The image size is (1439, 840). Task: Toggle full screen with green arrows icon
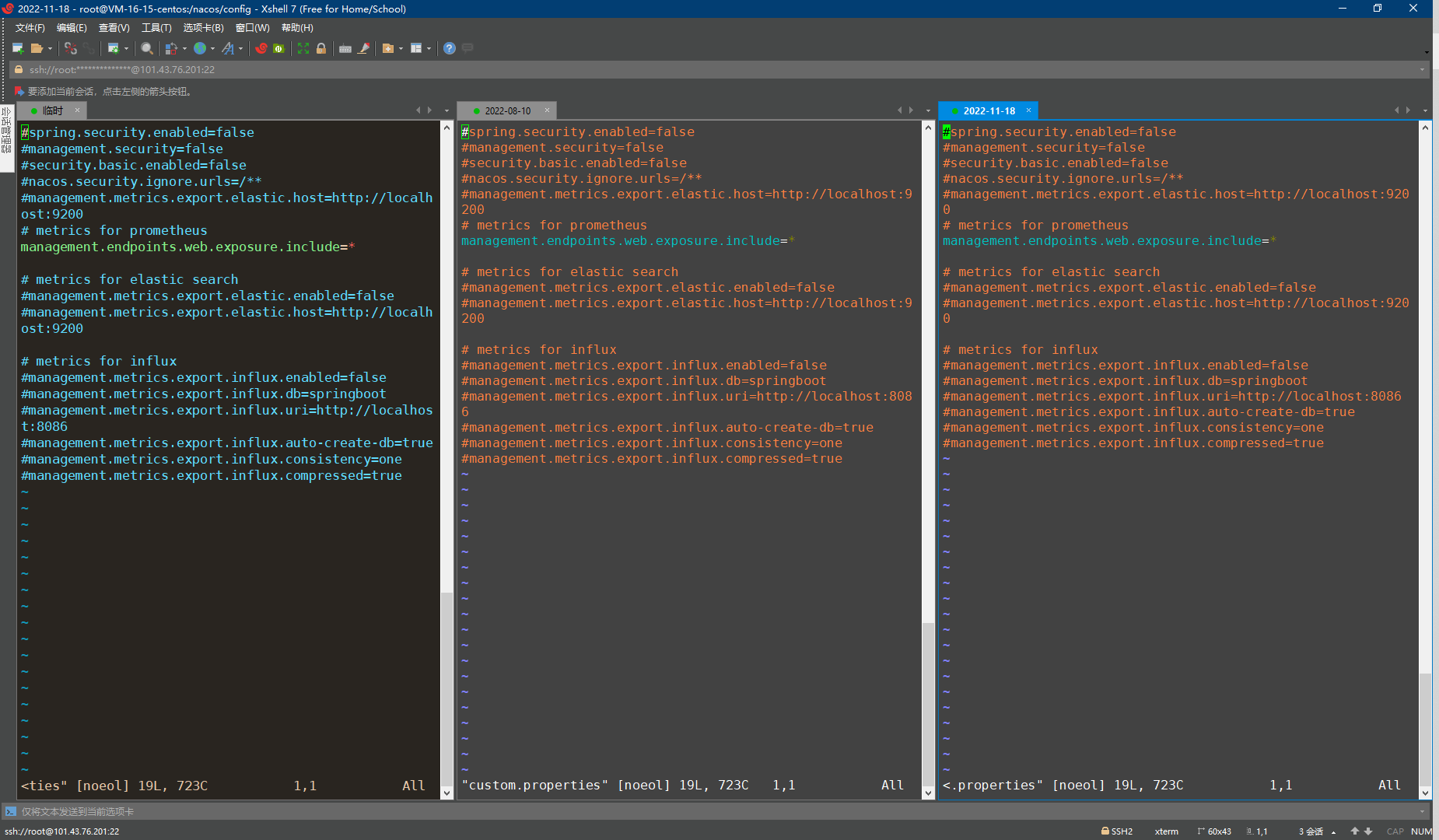303,48
